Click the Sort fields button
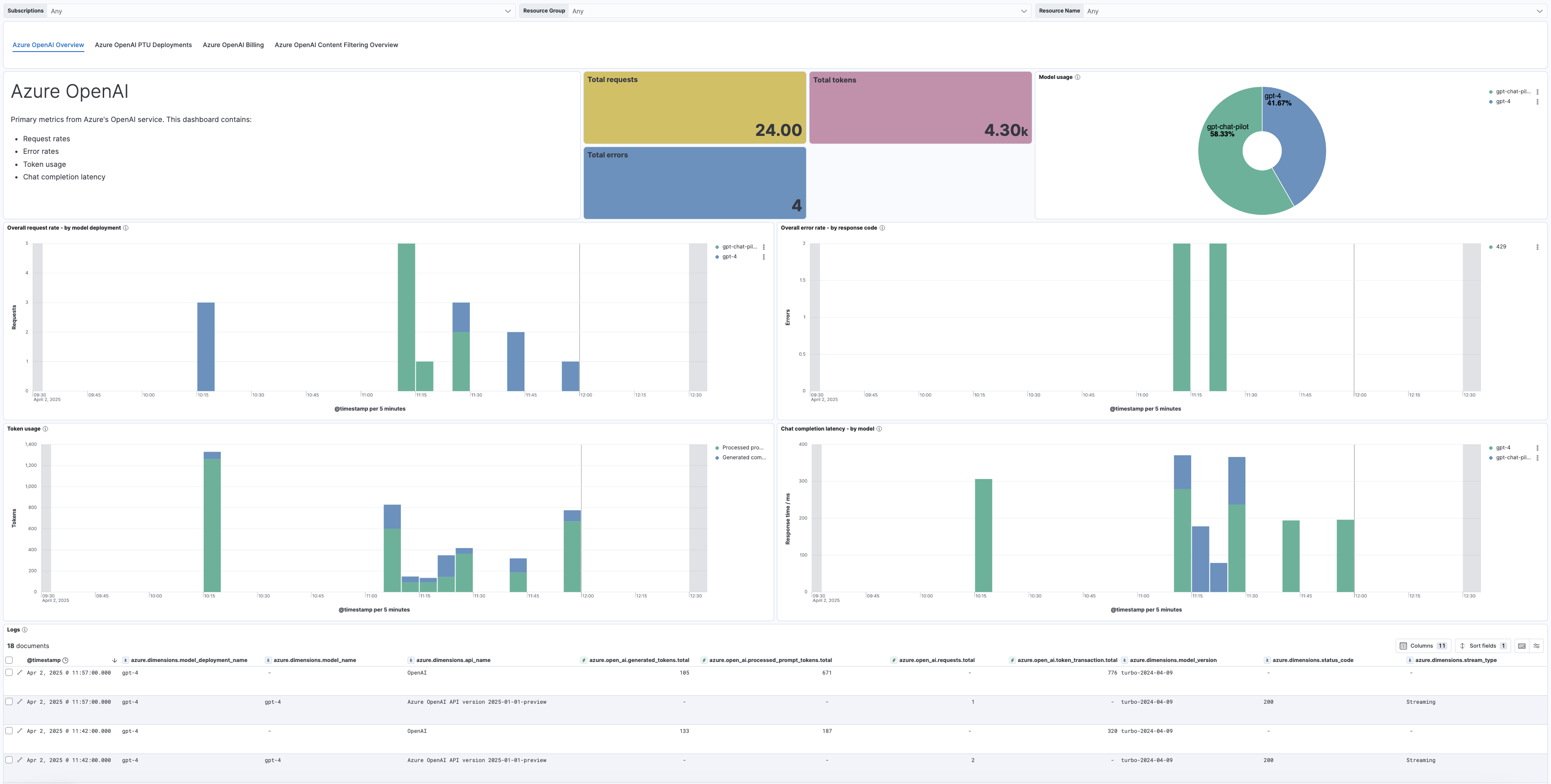This screenshot has width=1551, height=784. [1482, 645]
